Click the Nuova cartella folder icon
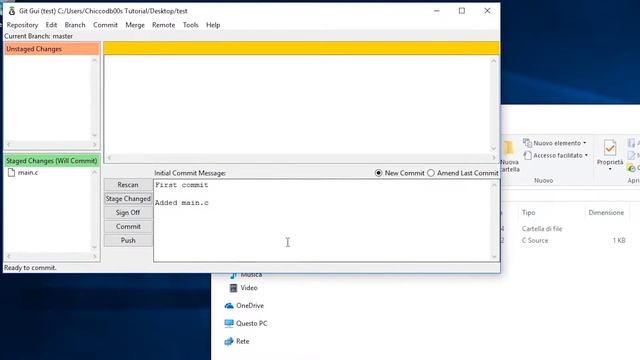Viewport: 640px width, 360px height. [508, 149]
